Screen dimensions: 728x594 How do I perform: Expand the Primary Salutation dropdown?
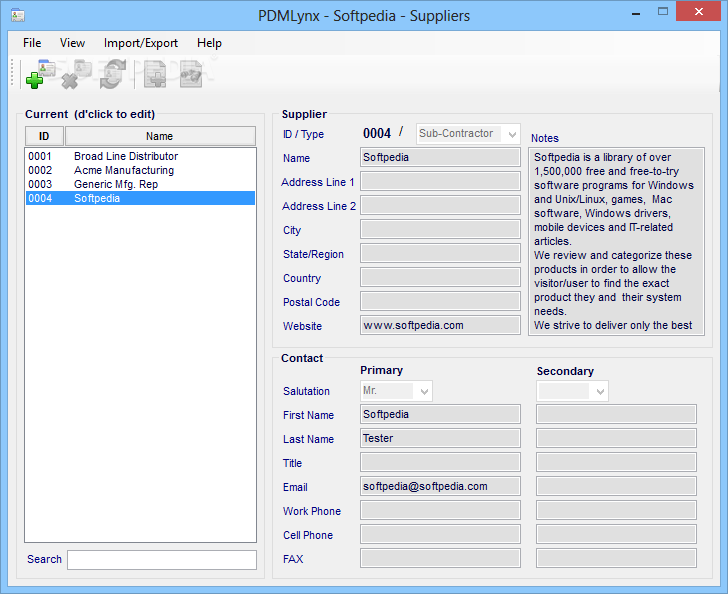pos(424,391)
